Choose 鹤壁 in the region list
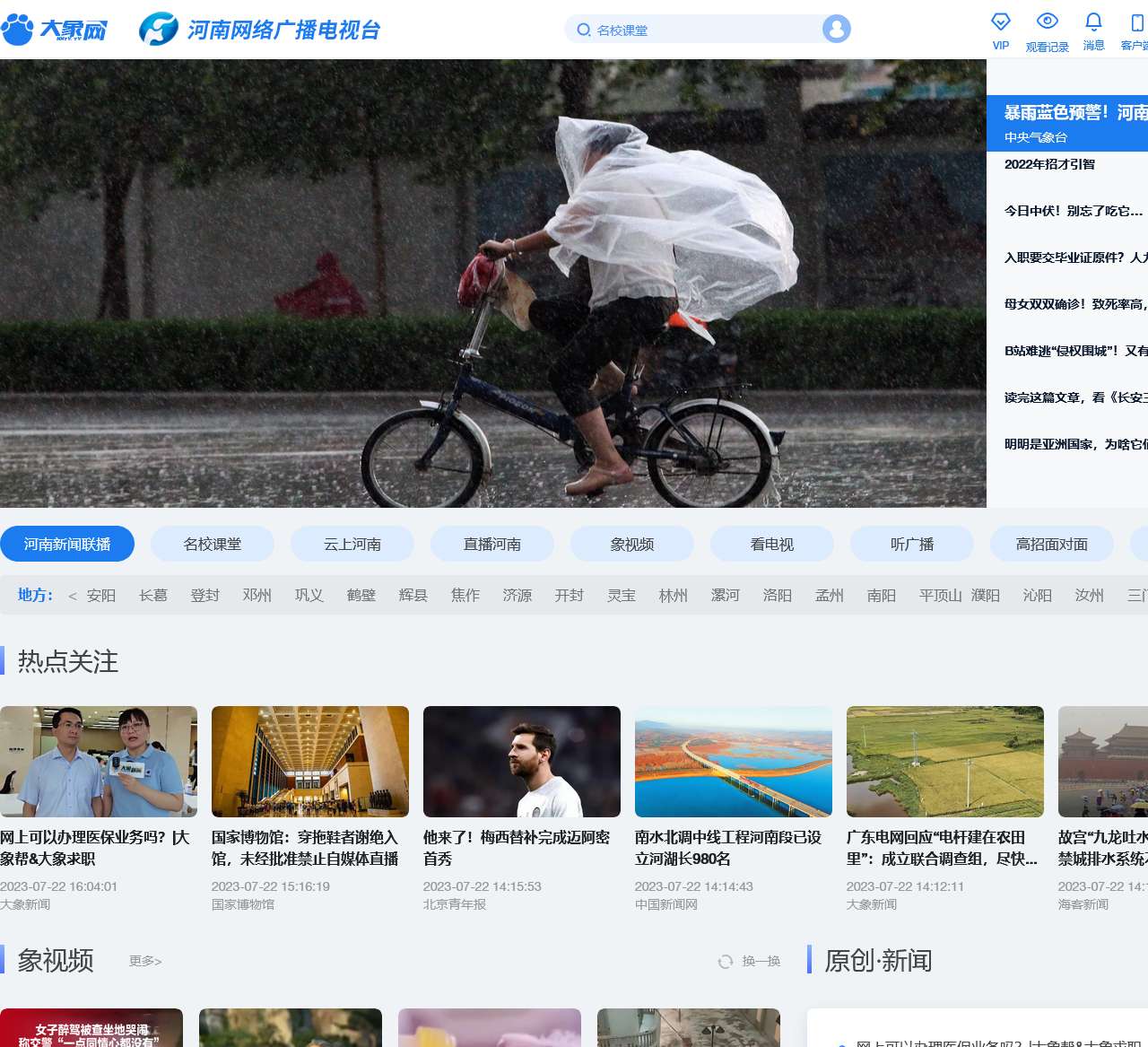This screenshot has height=1047, width=1148. coord(361,596)
